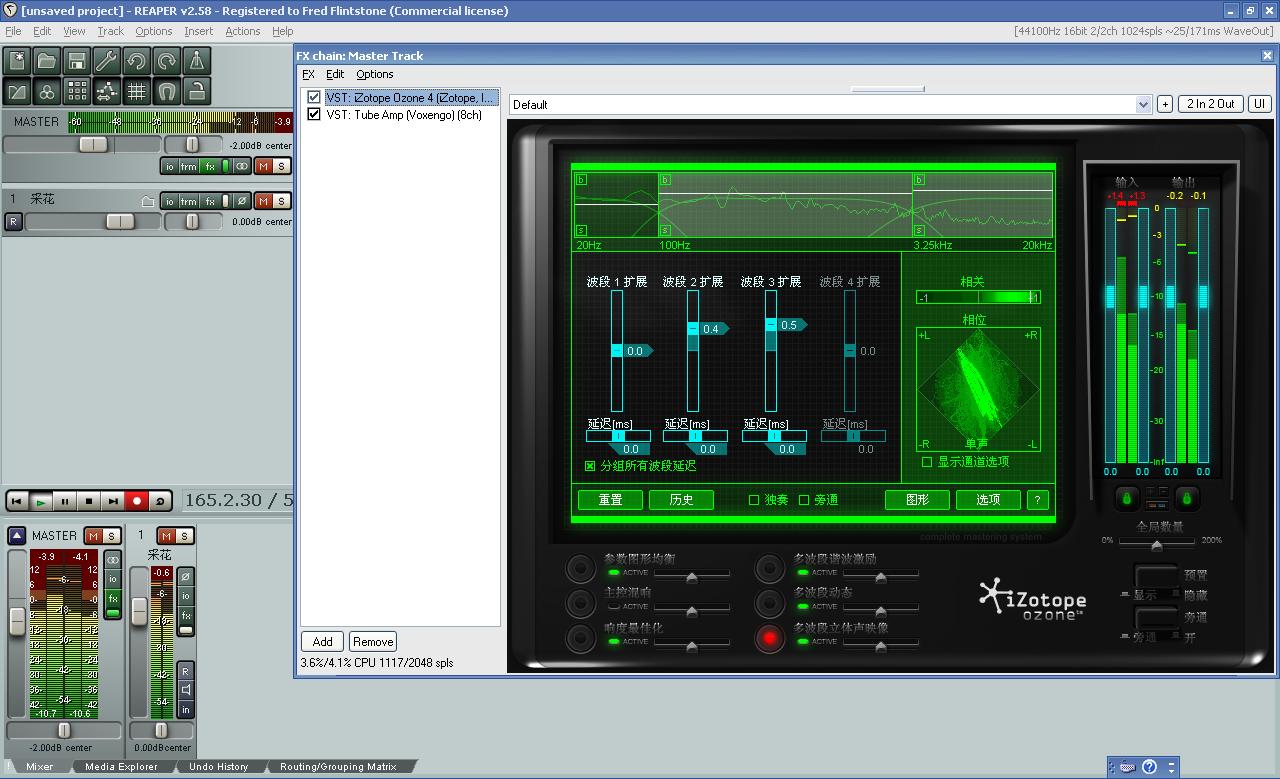
Task: Click the 波段 2 扩展 slider handle
Action: [694, 329]
